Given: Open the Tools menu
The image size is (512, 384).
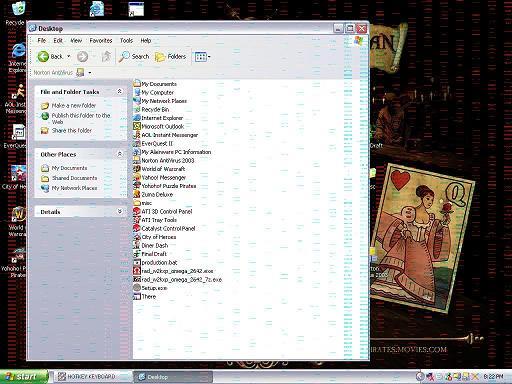Looking at the screenshot, I should tap(126, 40).
